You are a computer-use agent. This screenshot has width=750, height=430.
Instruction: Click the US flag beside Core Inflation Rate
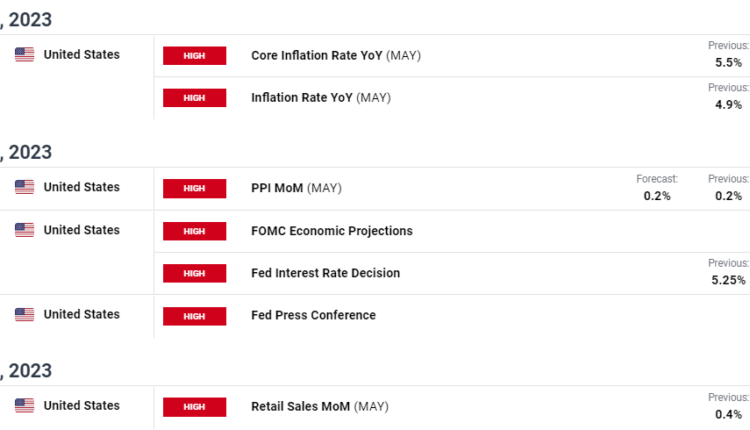(24, 55)
